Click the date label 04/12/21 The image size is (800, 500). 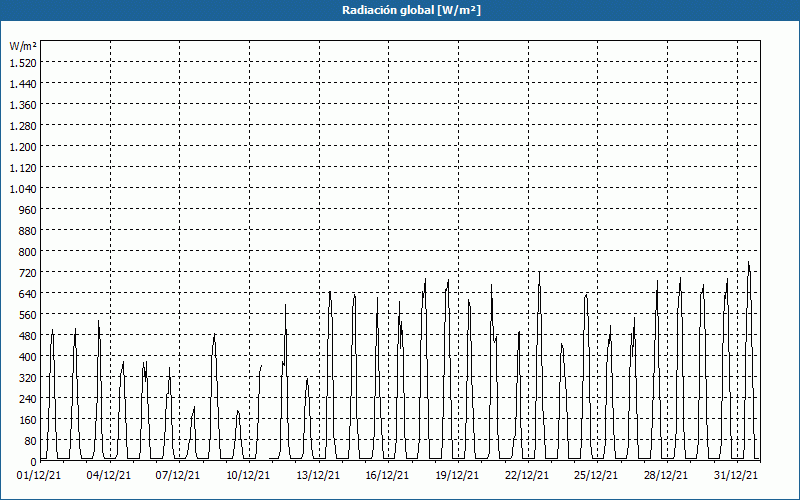(x=109, y=476)
